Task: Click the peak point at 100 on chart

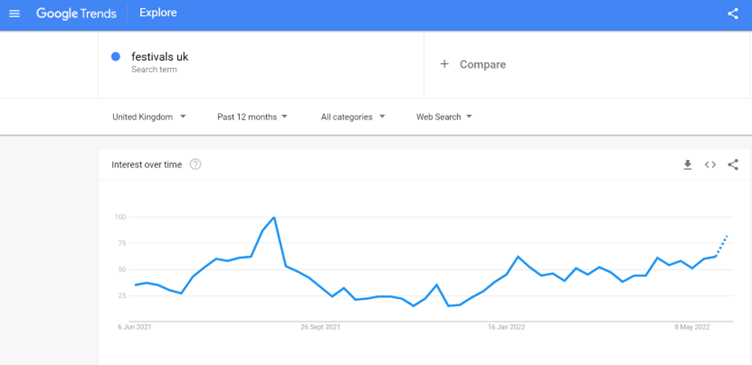Action: (x=274, y=217)
